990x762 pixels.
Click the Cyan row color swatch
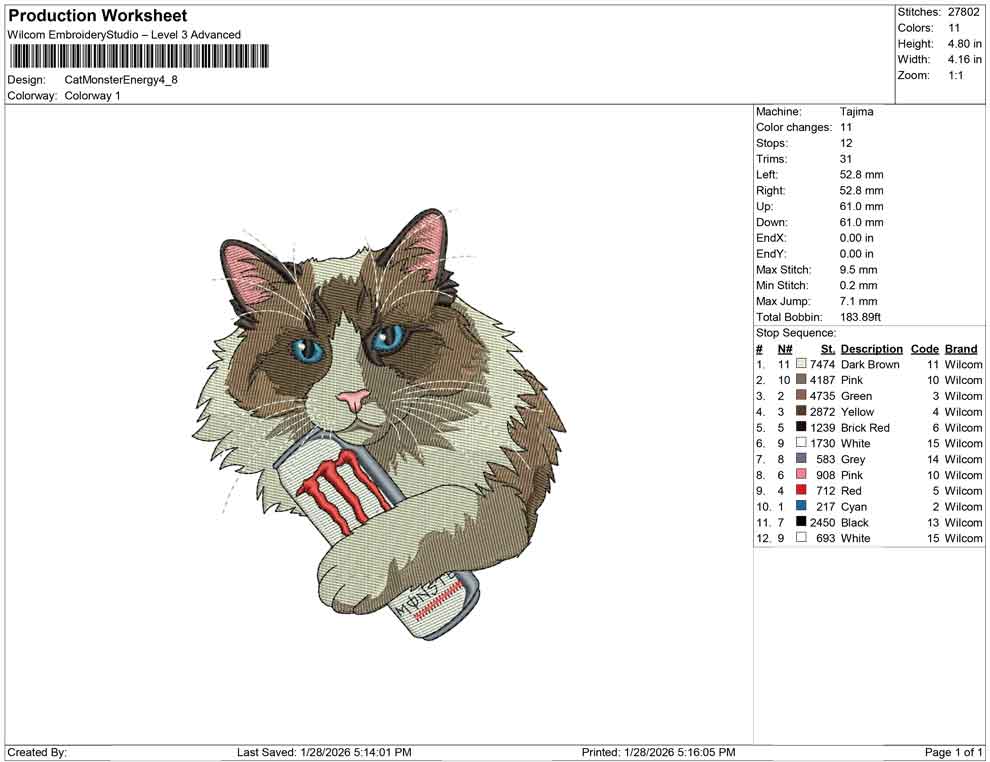click(x=801, y=506)
